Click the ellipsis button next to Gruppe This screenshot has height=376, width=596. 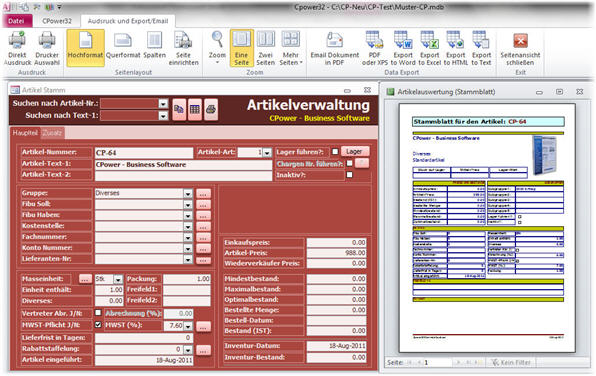pyautogui.click(x=203, y=194)
